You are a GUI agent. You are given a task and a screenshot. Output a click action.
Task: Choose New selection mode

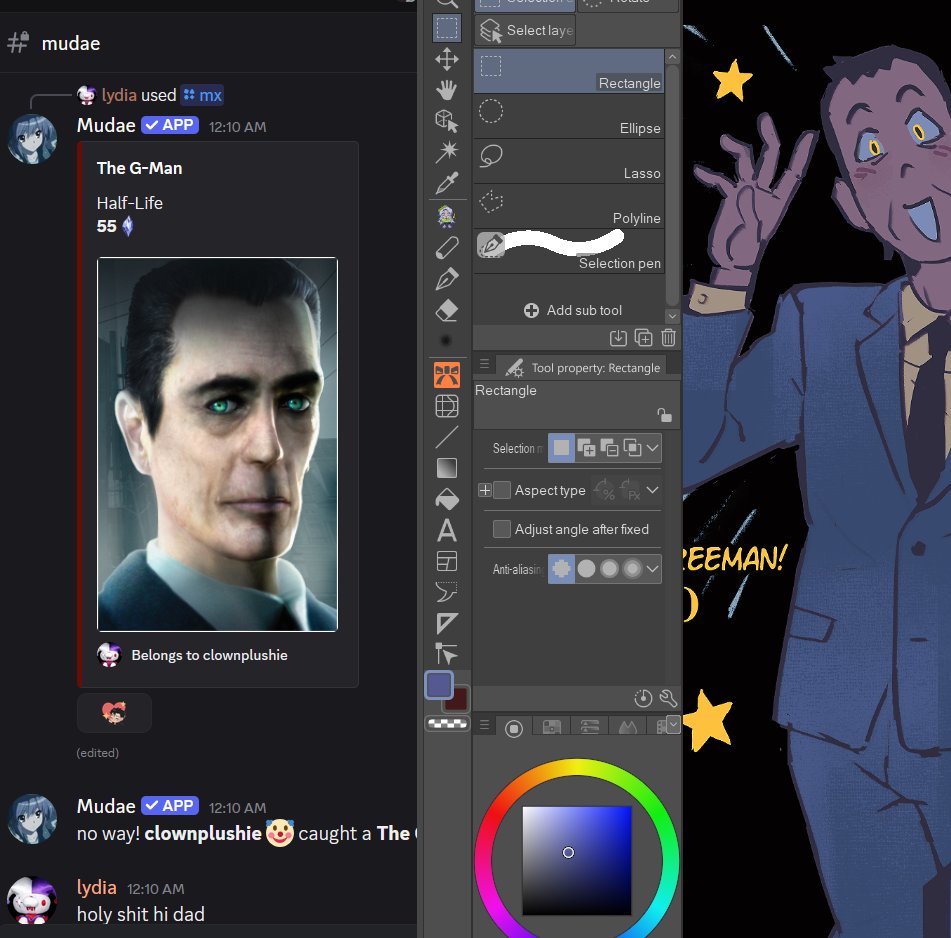(562, 448)
